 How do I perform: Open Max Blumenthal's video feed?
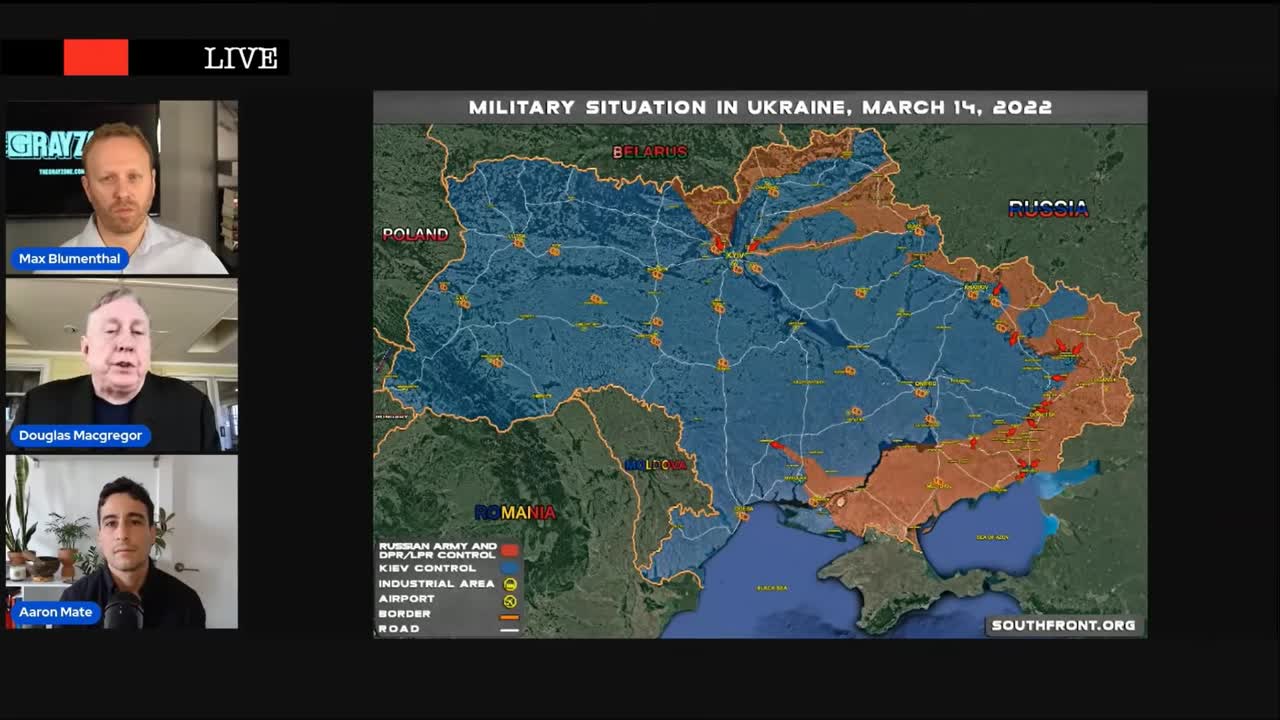pyautogui.click(x=122, y=187)
